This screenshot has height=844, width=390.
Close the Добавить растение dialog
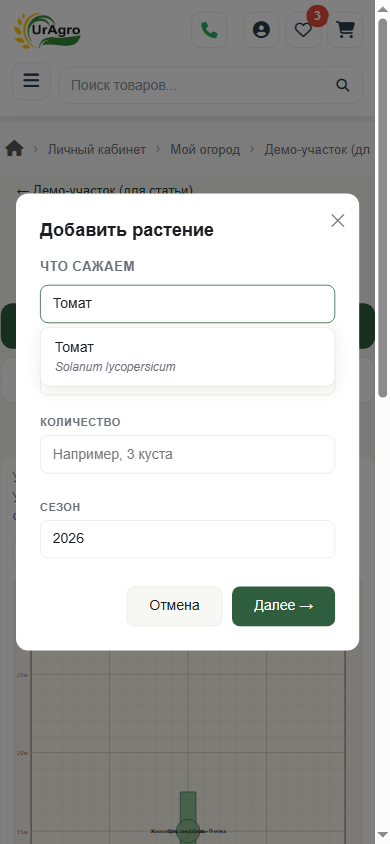tap(338, 220)
